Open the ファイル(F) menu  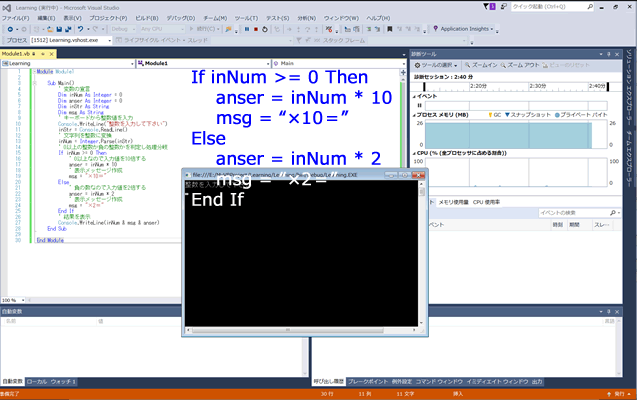[15, 18]
